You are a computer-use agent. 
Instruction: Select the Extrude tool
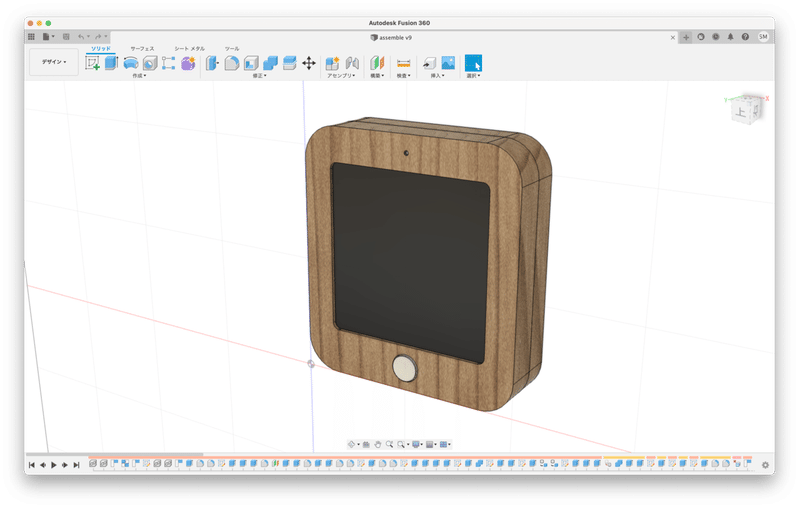(x=111, y=63)
